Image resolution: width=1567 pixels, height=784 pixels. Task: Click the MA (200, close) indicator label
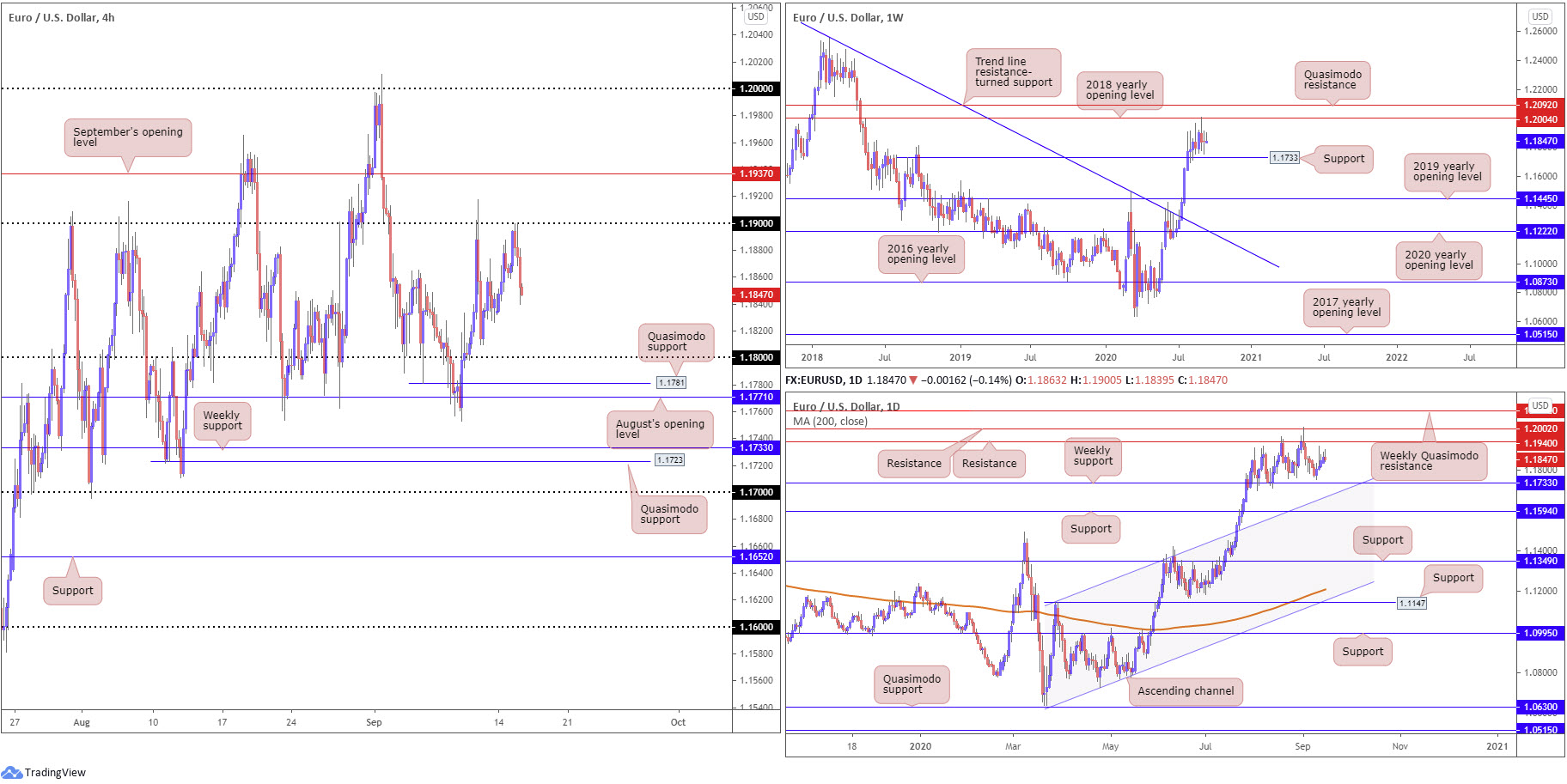(830, 422)
